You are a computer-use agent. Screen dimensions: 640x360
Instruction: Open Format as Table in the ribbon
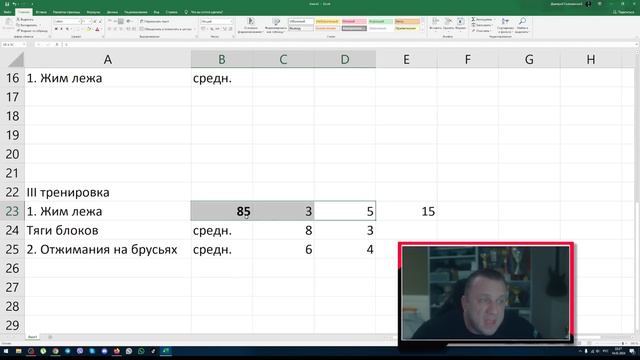point(276,24)
